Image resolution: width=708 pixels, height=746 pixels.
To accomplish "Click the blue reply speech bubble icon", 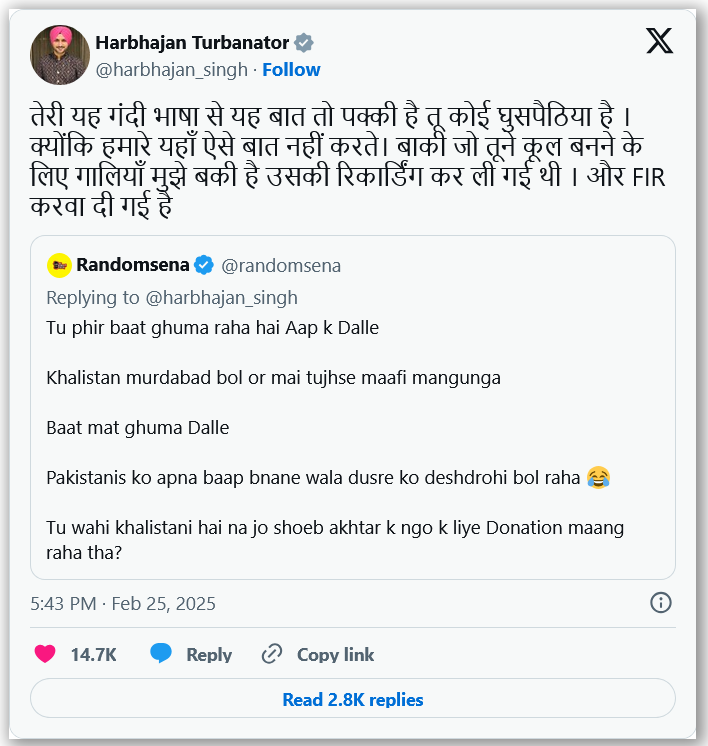I will click(161, 654).
